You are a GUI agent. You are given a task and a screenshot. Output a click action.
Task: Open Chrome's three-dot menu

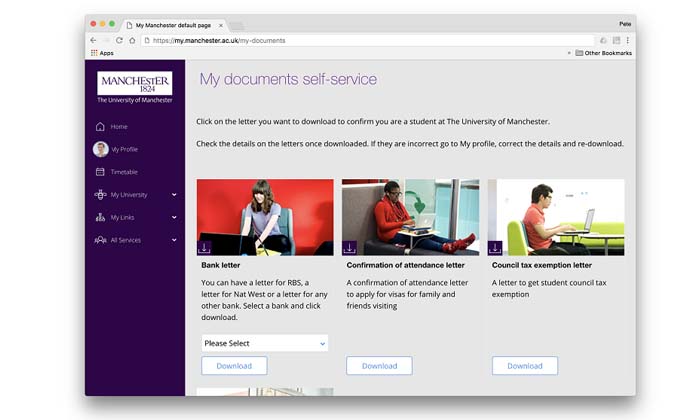628,40
